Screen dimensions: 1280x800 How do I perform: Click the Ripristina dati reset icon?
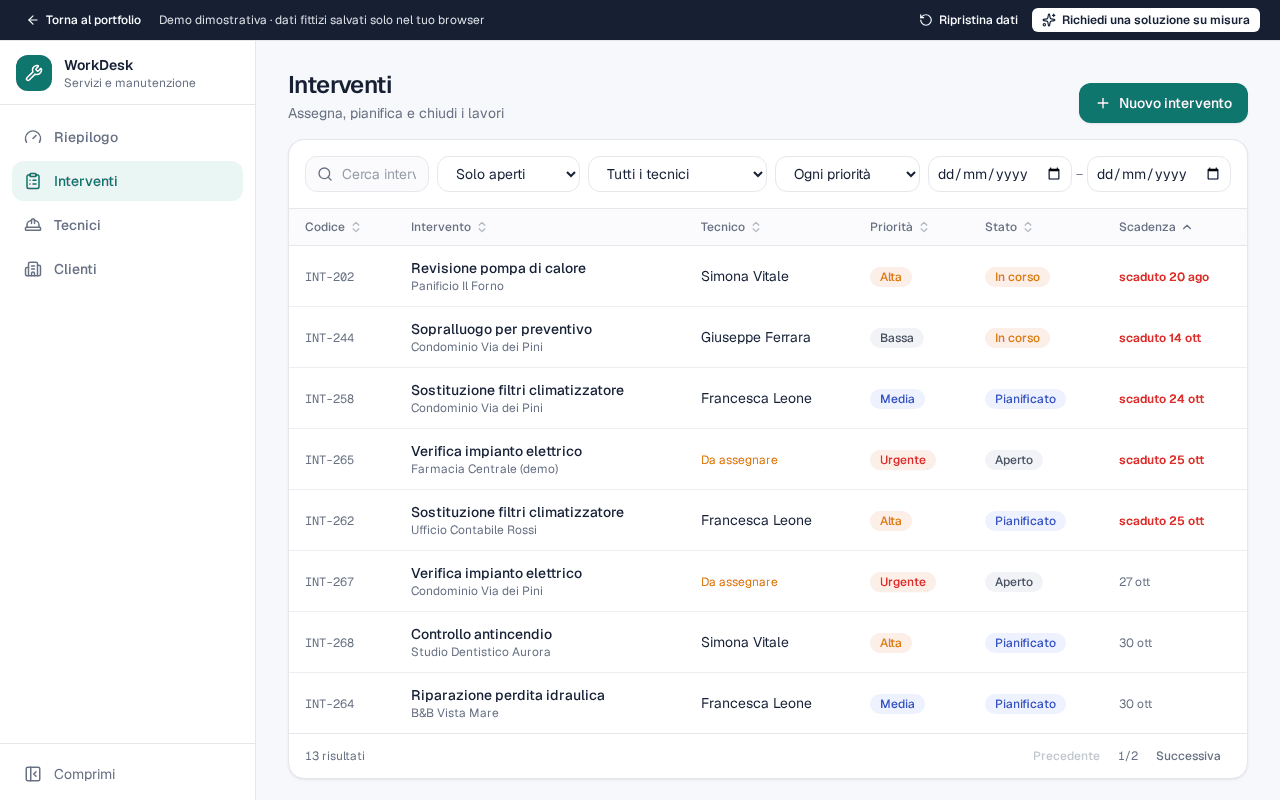click(926, 20)
